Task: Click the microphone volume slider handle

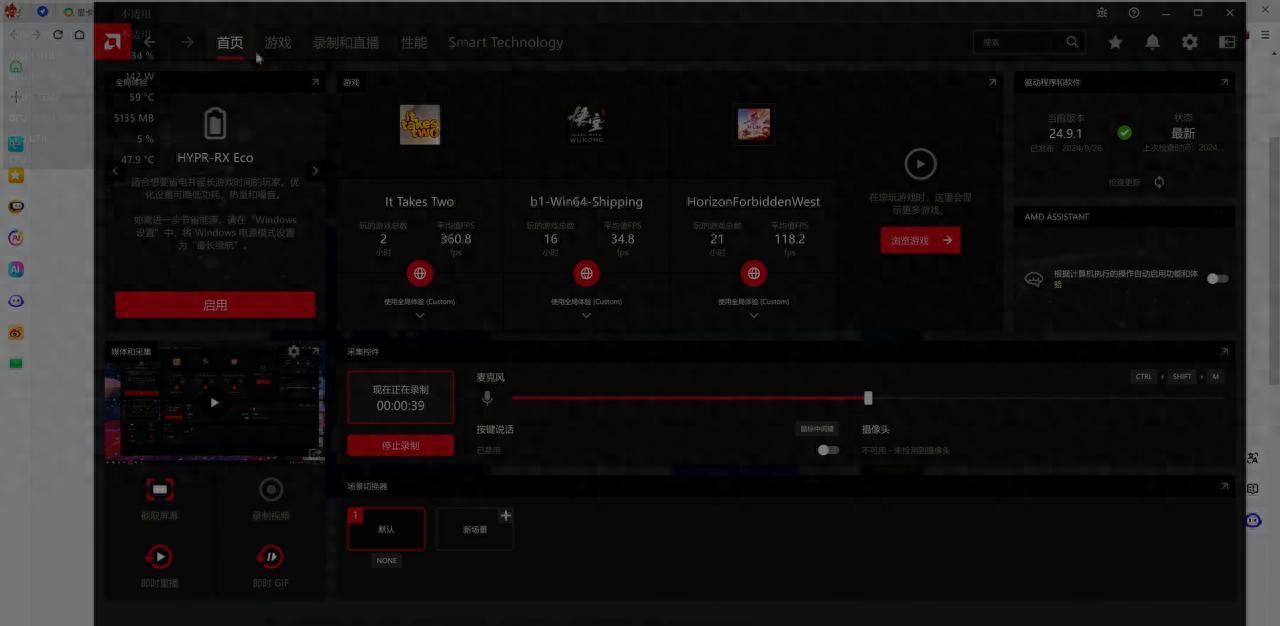Action: coord(868,398)
